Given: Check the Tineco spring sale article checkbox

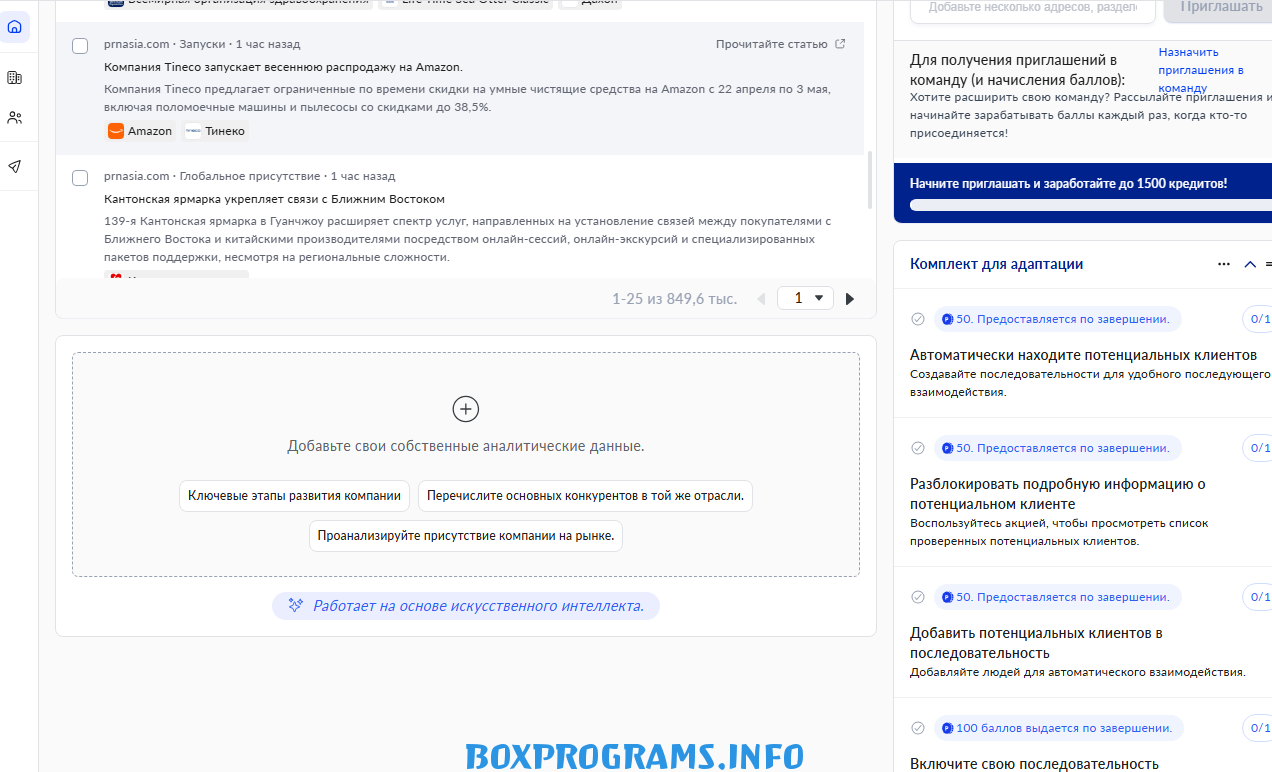Looking at the screenshot, I should tap(80, 46).
